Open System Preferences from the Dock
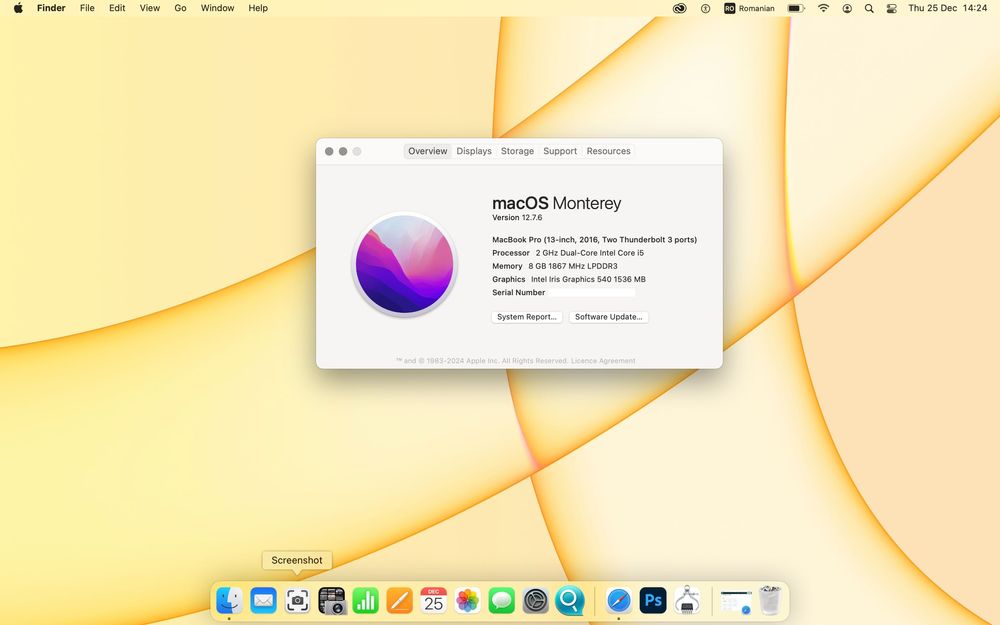The image size is (1000, 625). coord(536,600)
